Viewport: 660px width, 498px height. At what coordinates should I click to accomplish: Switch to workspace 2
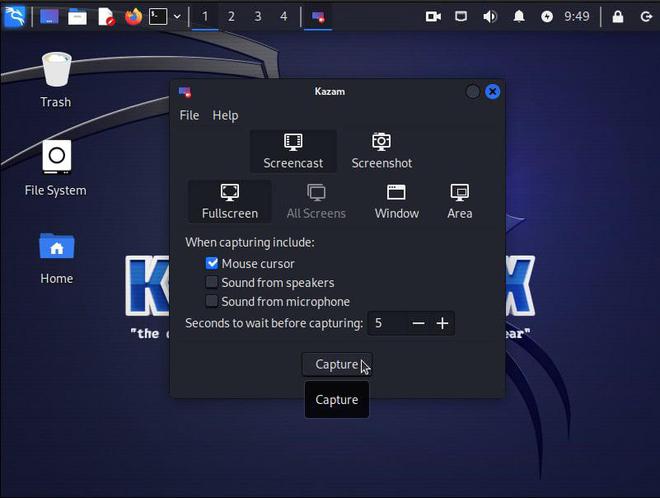tap(231, 17)
